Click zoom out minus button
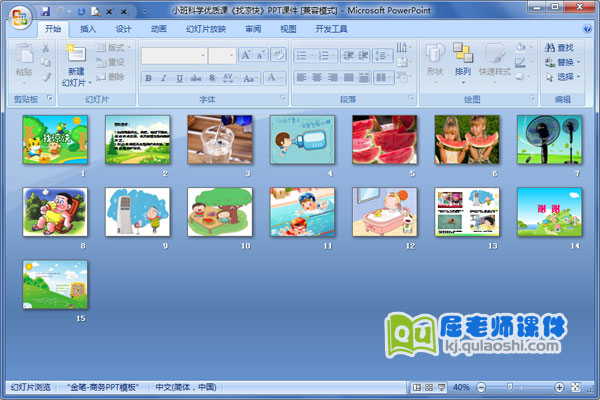Image resolution: width=600 pixels, height=400 pixels. [481, 387]
